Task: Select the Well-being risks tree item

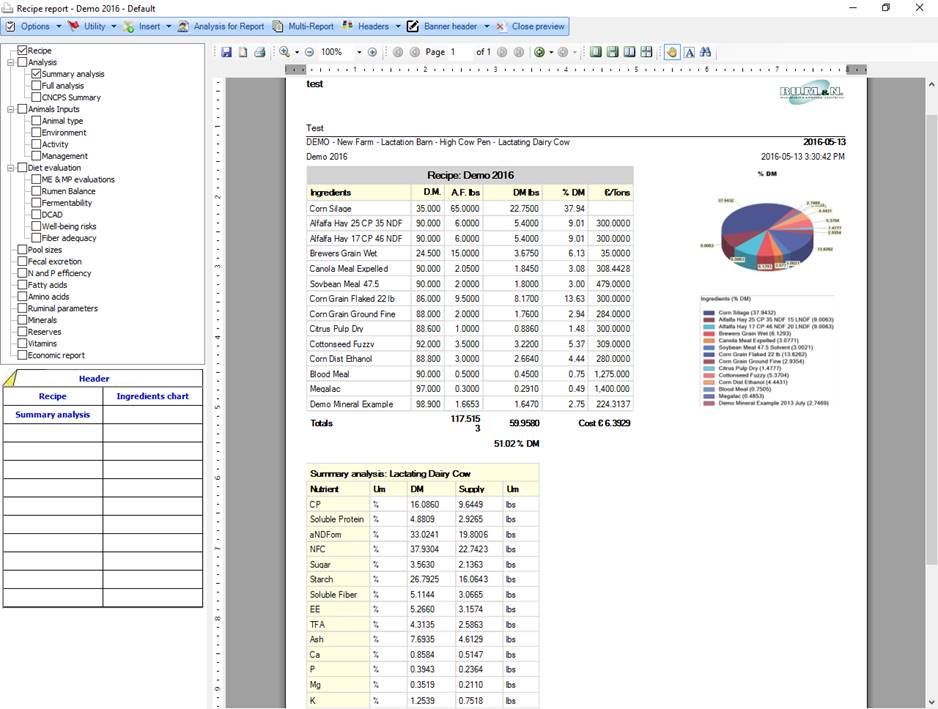Action: point(69,226)
